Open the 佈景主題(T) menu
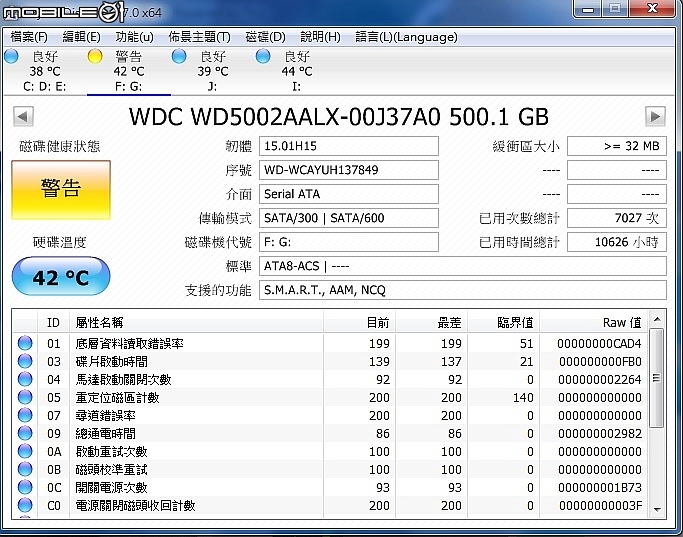Image resolution: width=683 pixels, height=537 pixels. pos(199,37)
